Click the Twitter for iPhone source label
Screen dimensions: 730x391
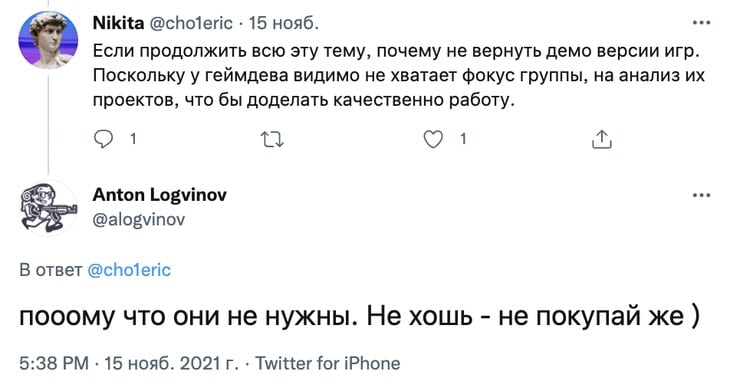click(x=328, y=363)
